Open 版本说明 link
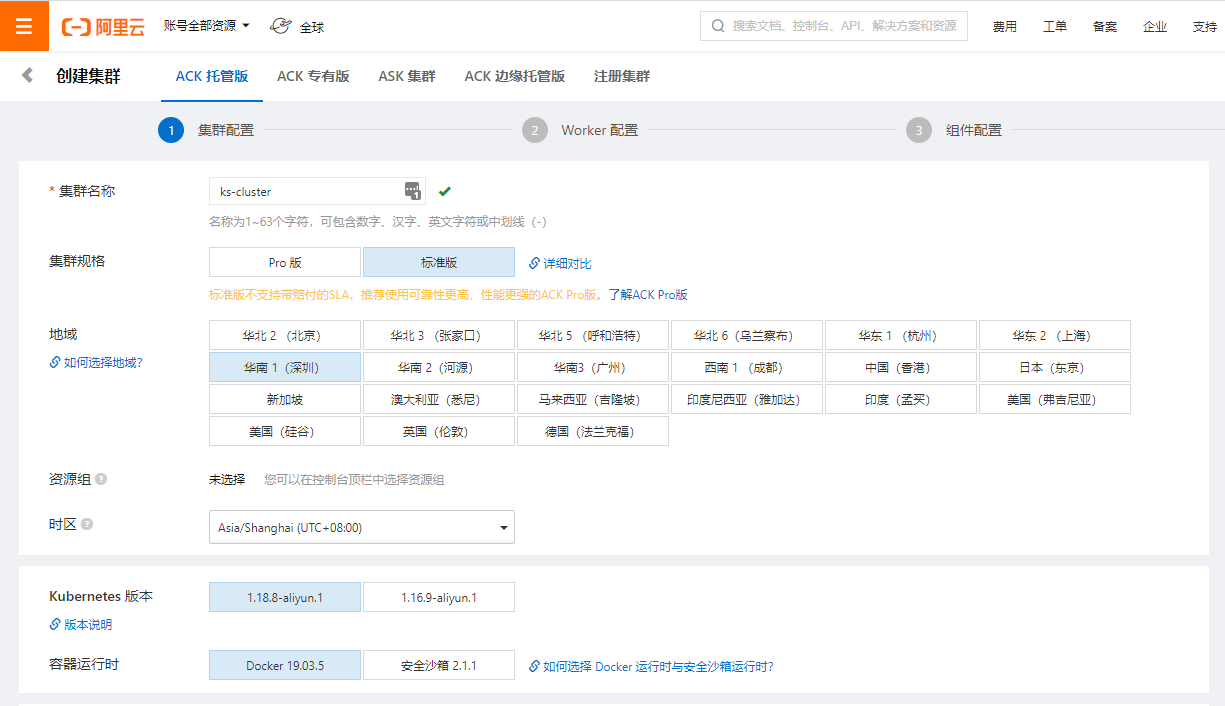The image size is (1225, 706). click(x=81, y=625)
